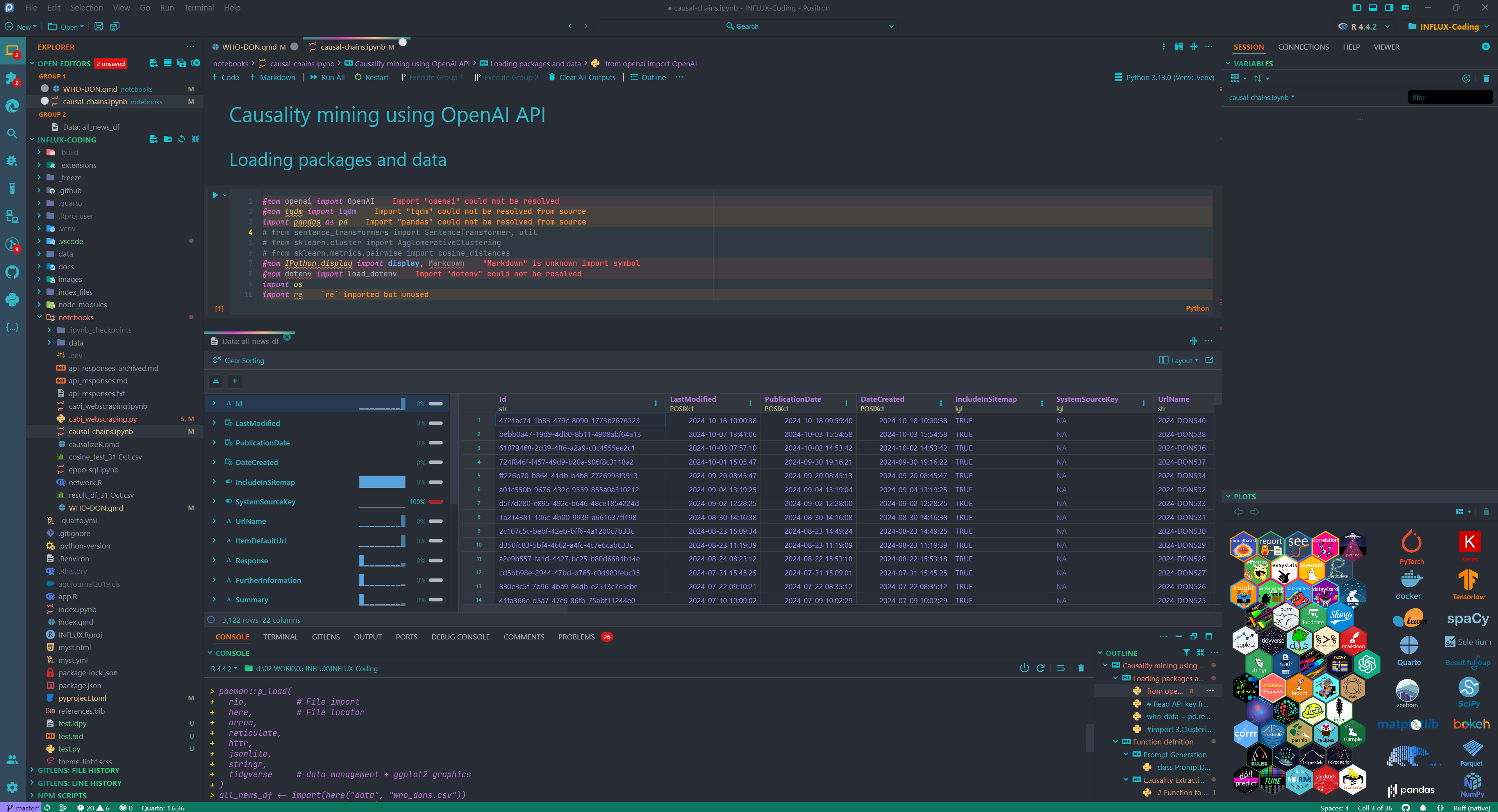Close all editors from Open Editors header
Screen dimensions: 1498x812
[196, 63]
